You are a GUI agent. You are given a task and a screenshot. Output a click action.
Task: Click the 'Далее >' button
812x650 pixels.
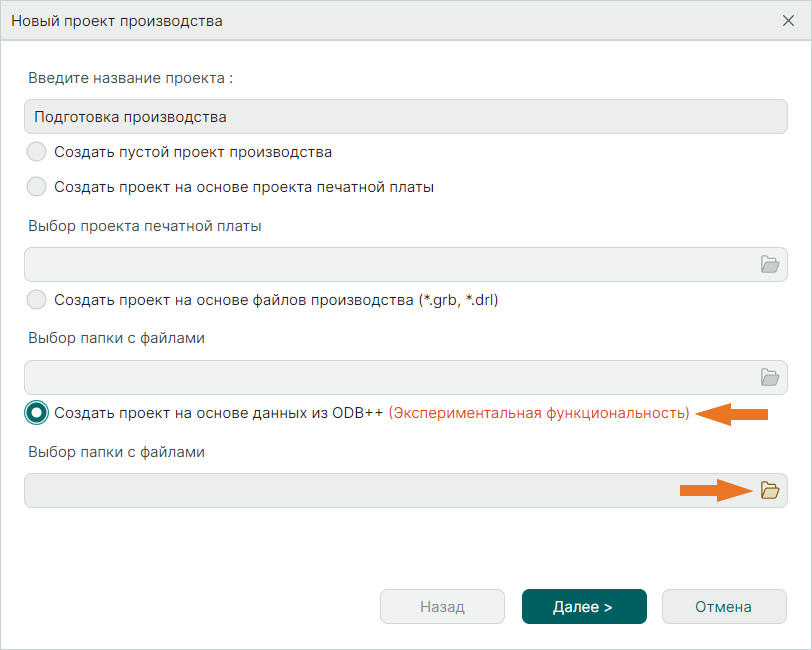pyautogui.click(x=584, y=606)
